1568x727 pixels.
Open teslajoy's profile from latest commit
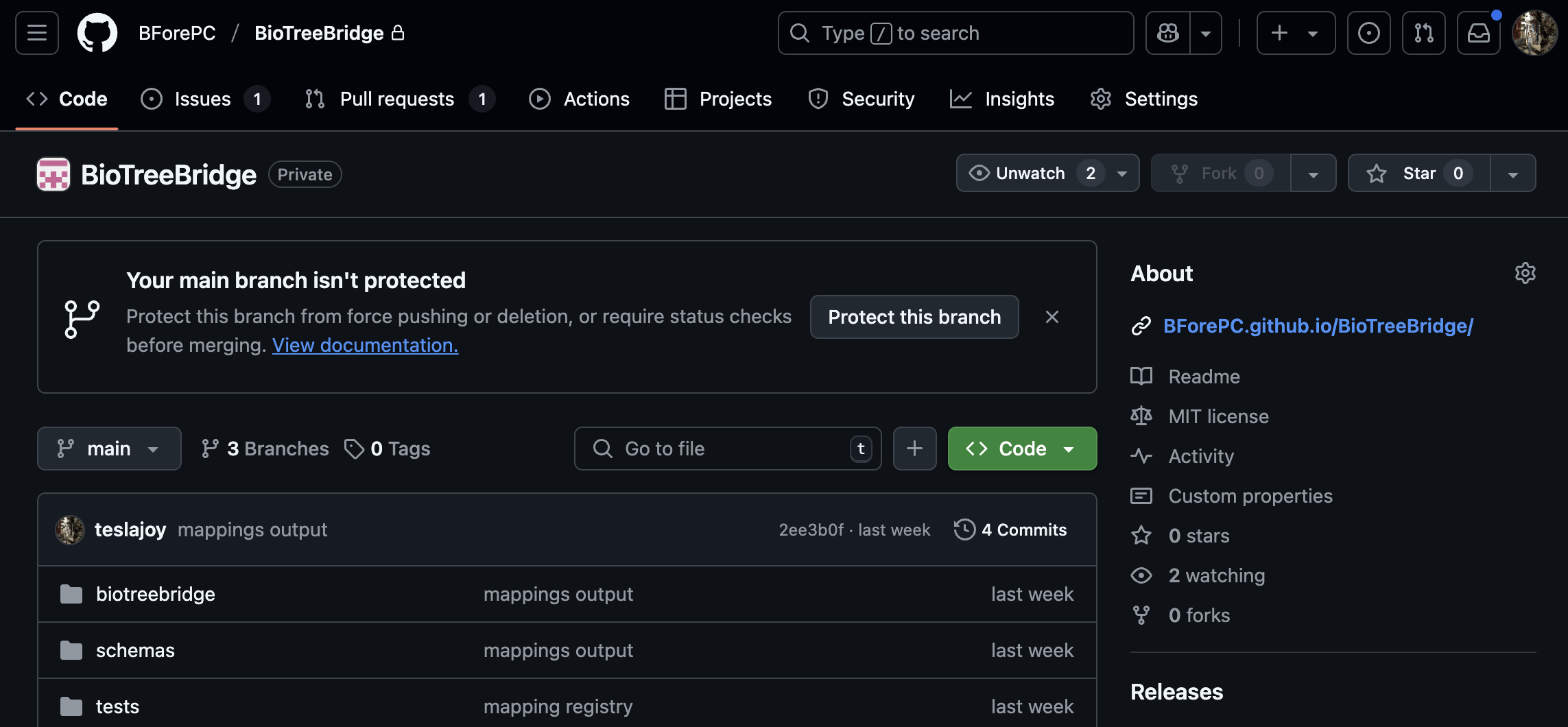tap(130, 529)
